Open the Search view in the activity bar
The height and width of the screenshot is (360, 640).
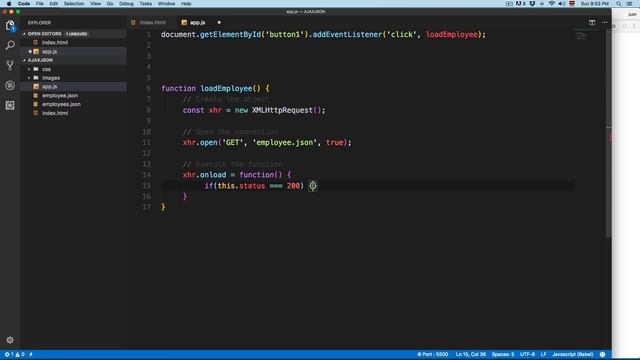click(x=10, y=45)
